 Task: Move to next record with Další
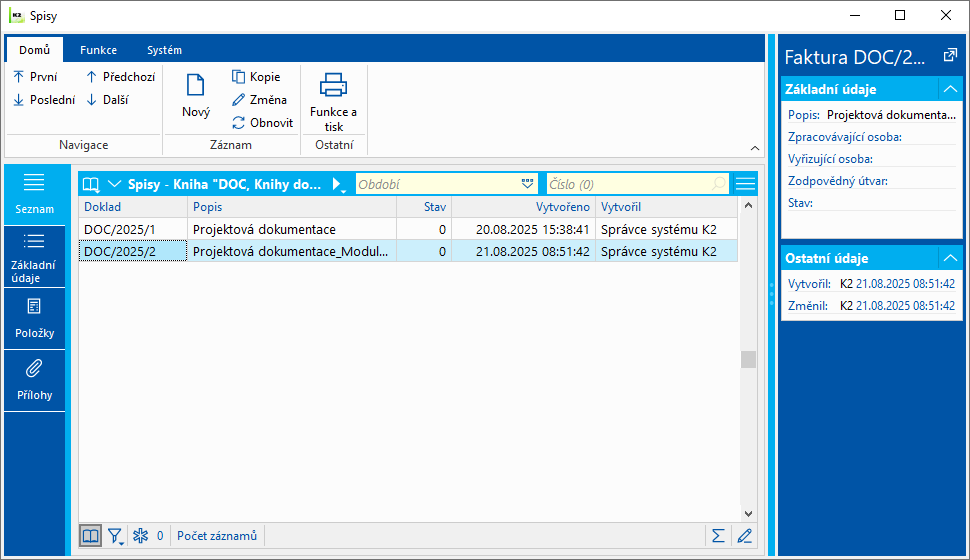click(107, 100)
